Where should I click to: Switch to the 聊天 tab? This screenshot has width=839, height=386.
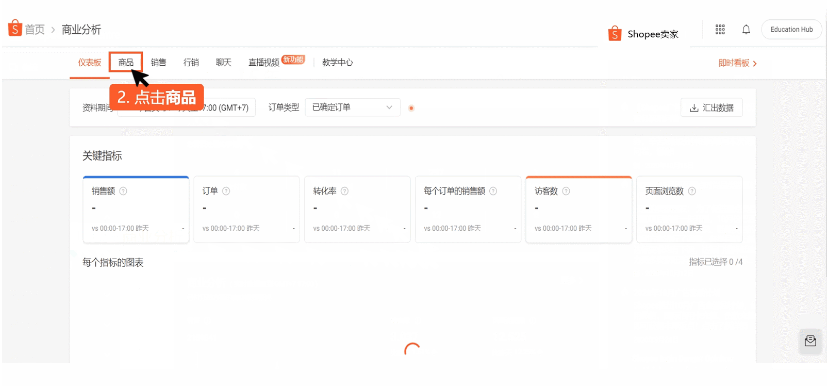tap(224, 63)
